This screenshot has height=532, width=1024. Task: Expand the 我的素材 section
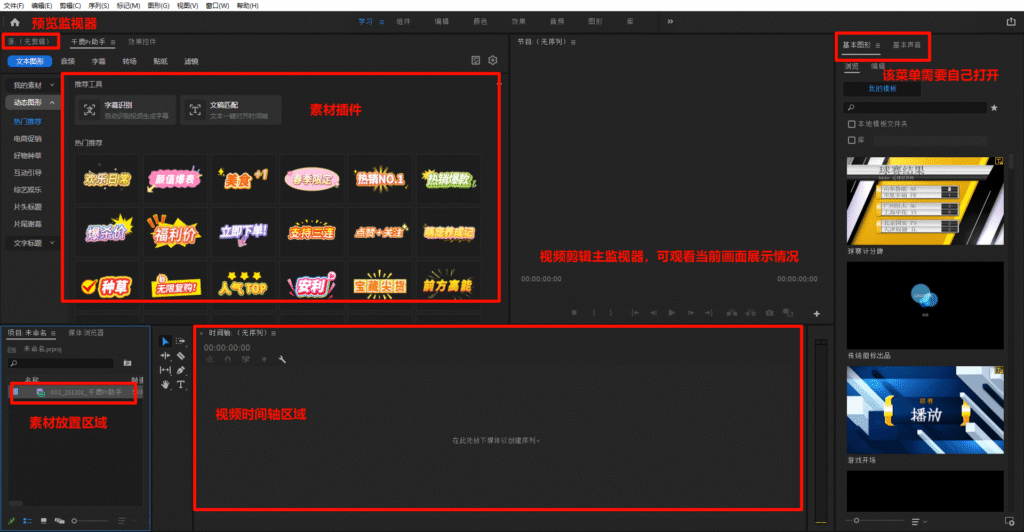[29, 86]
